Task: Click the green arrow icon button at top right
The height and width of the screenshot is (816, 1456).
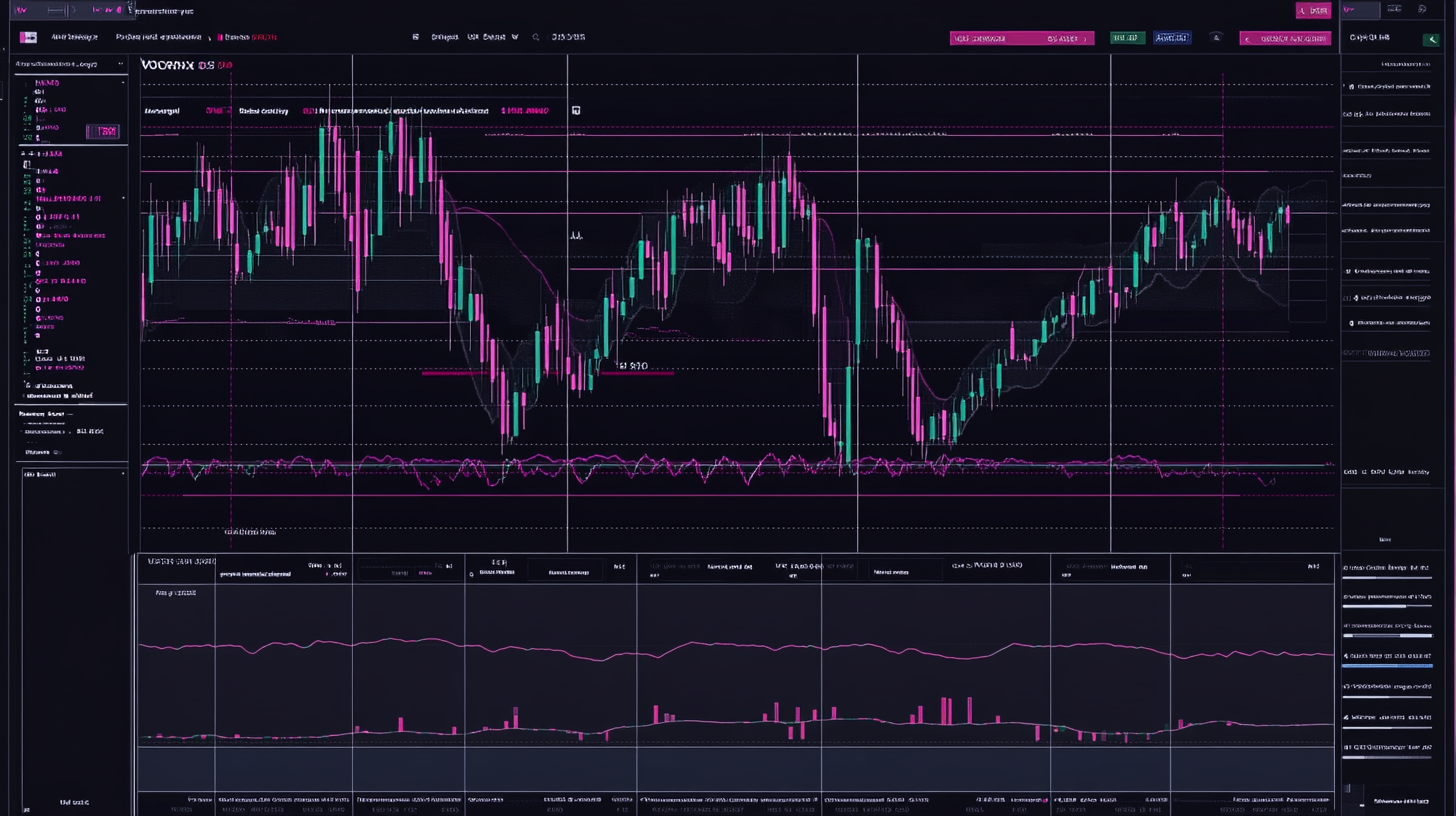Action: [x=1431, y=39]
